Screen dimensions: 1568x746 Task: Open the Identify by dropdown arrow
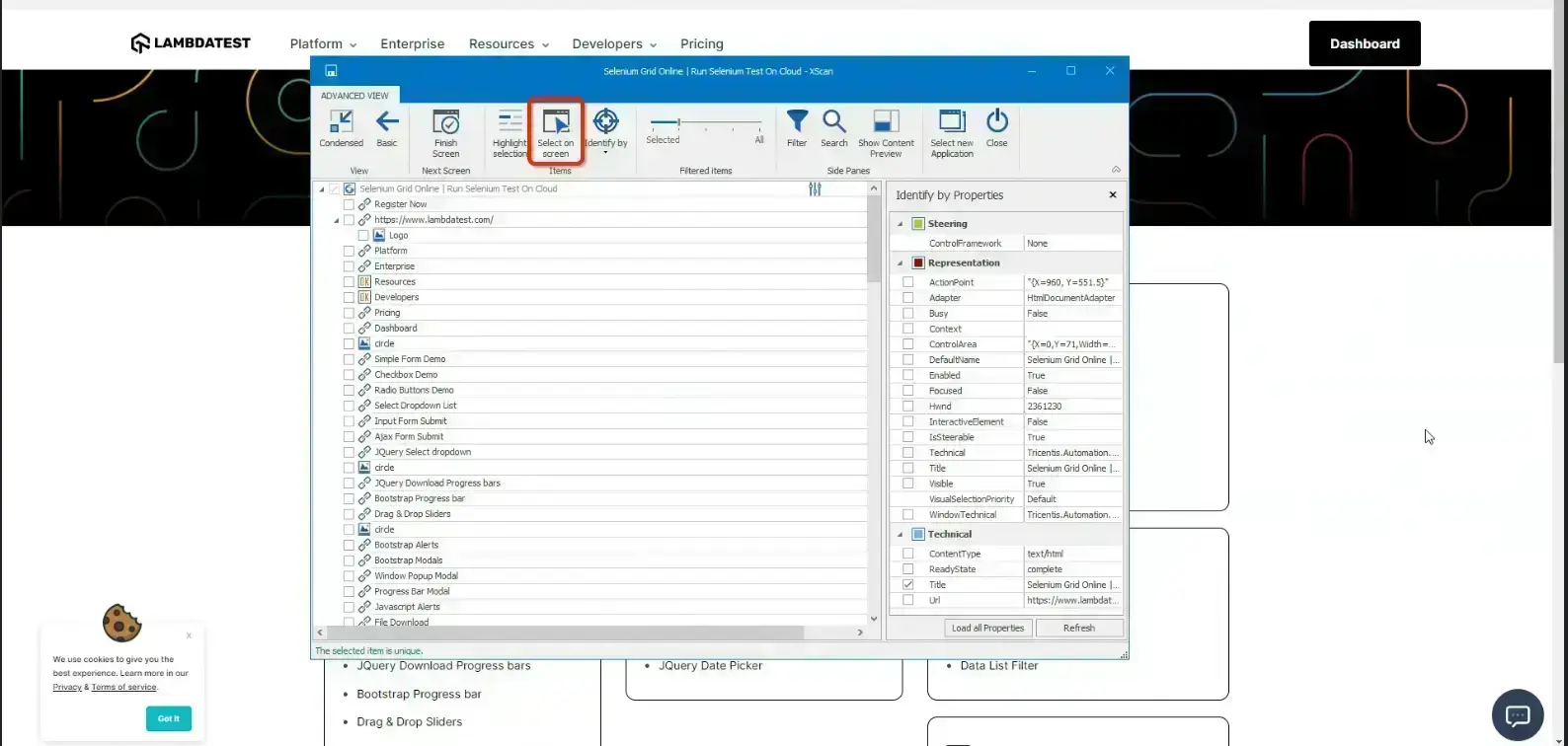tap(605, 153)
